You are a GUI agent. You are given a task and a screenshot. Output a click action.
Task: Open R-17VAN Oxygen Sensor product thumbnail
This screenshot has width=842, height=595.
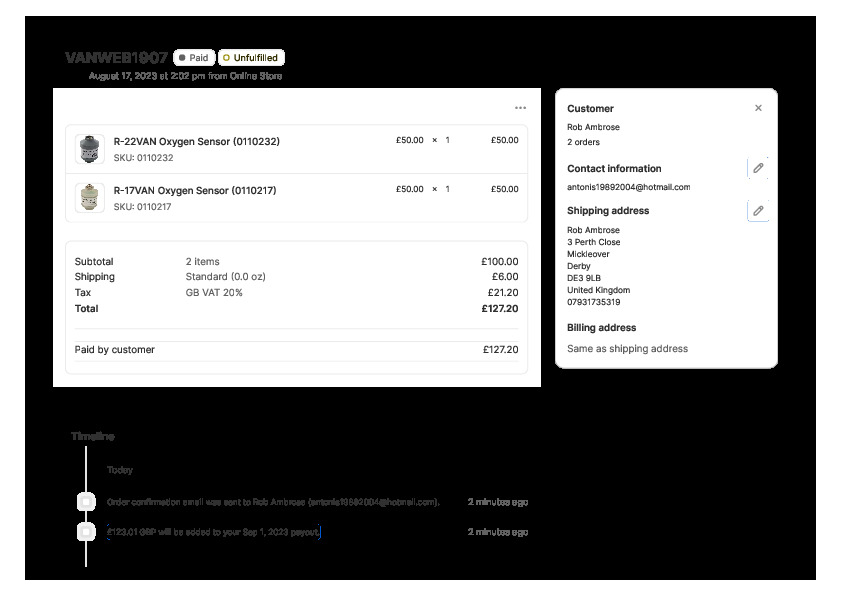click(x=90, y=198)
